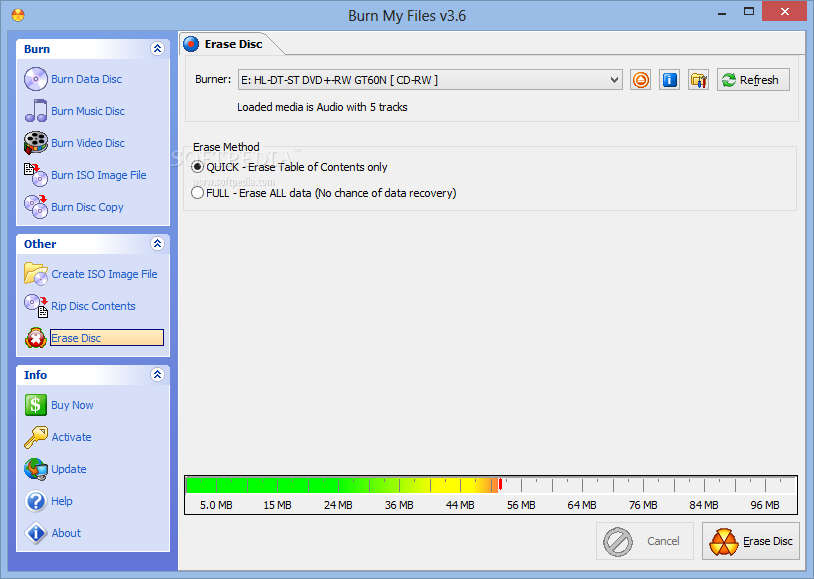Collapse the Info panel section

point(157,374)
